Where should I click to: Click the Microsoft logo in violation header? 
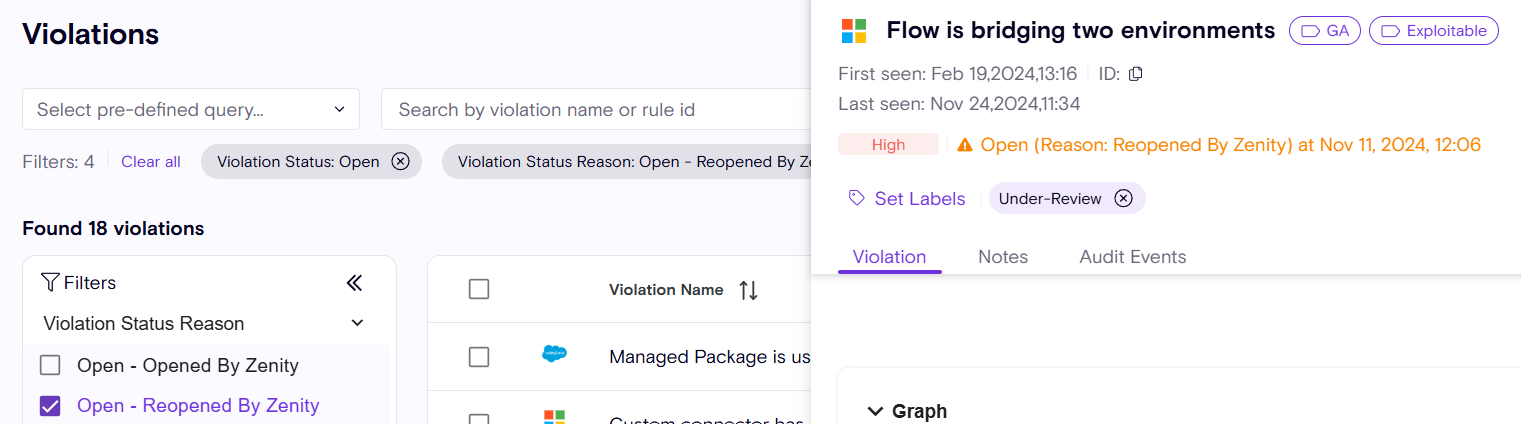pos(854,31)
